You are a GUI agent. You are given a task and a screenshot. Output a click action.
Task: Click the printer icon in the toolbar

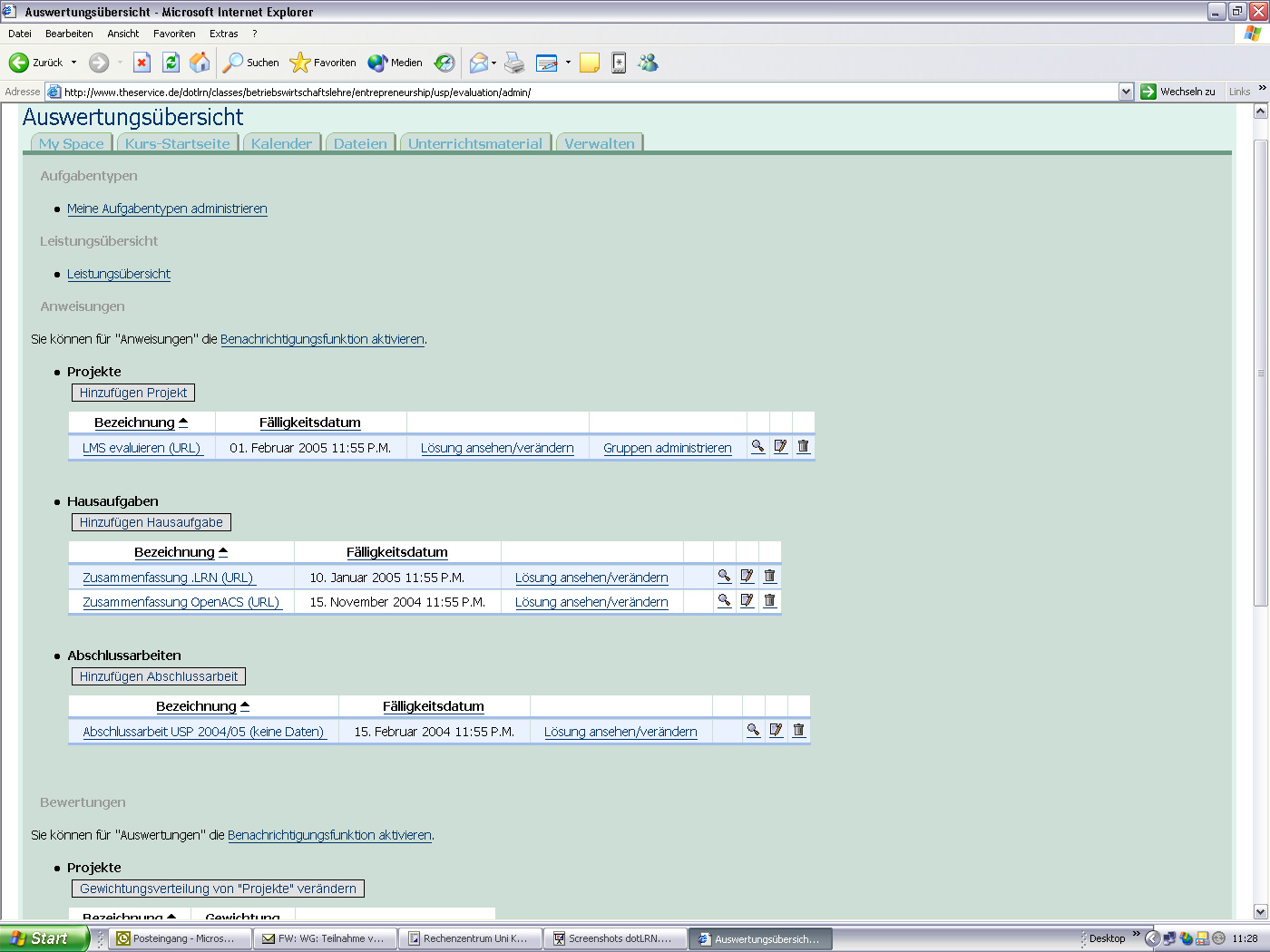514,63
